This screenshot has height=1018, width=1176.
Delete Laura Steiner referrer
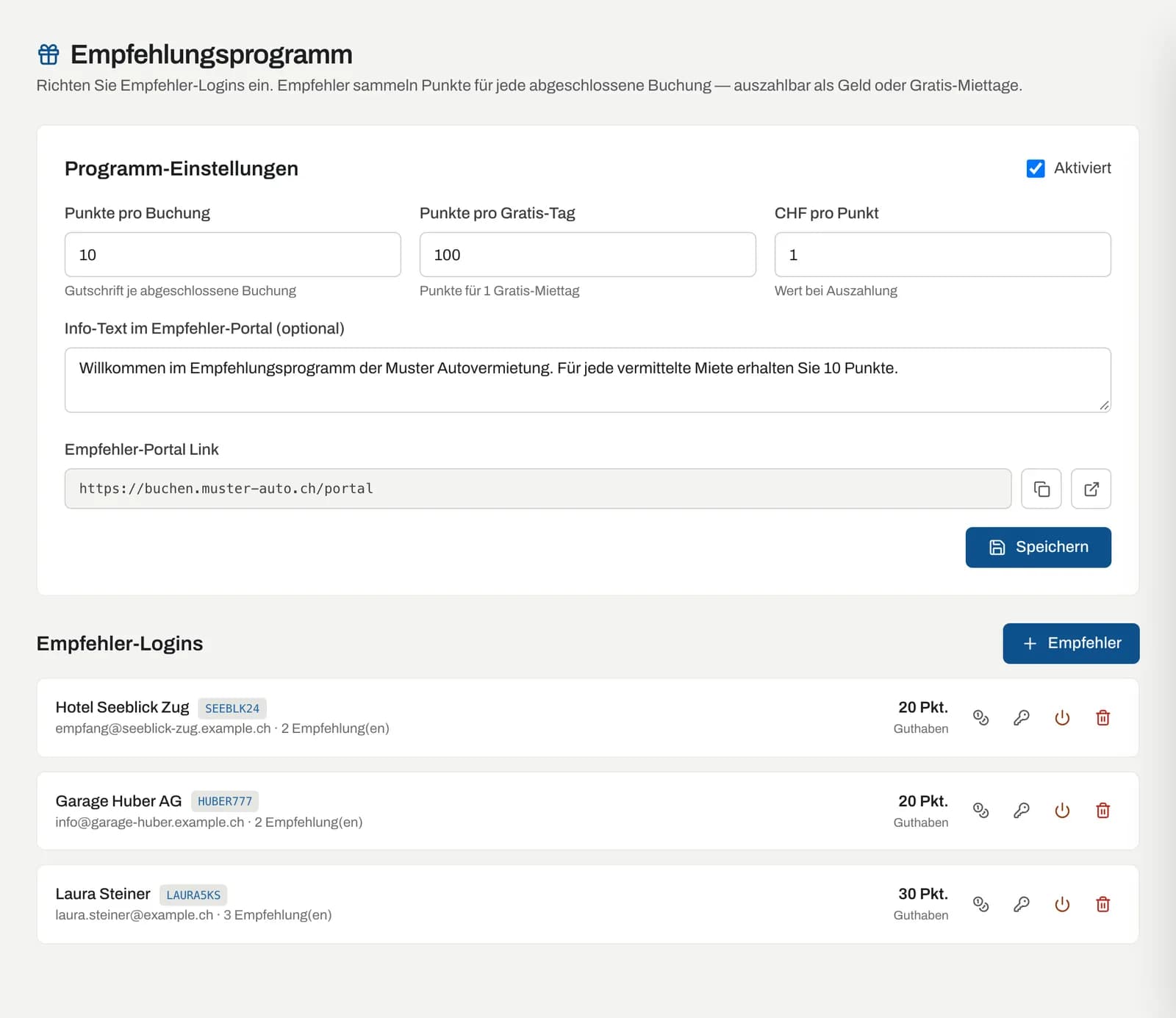(1103, 904)
